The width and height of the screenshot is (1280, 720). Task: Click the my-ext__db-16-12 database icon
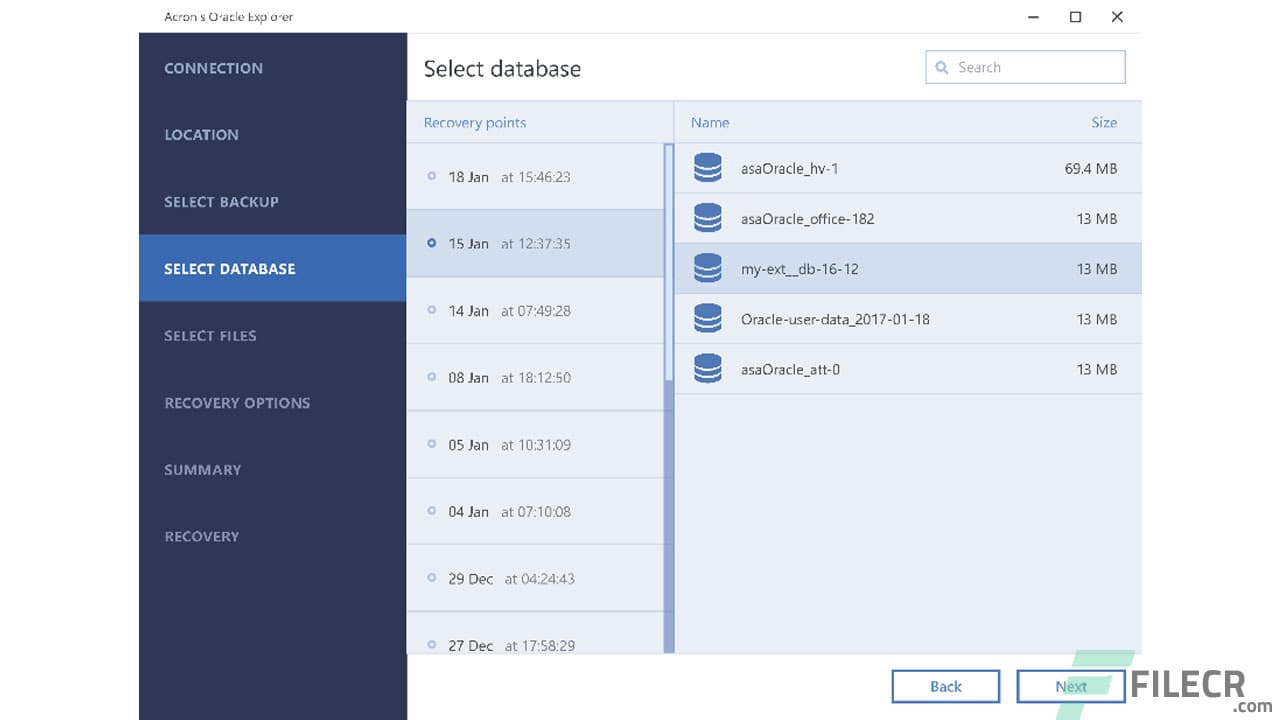708,268
